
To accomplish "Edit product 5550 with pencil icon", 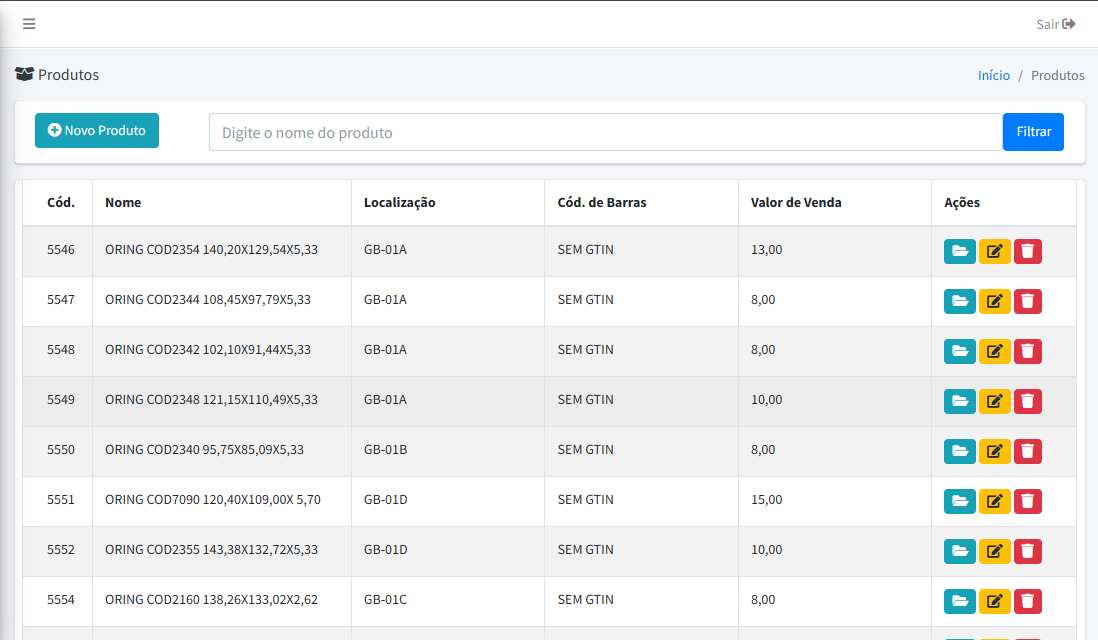I will click(994, 451).
